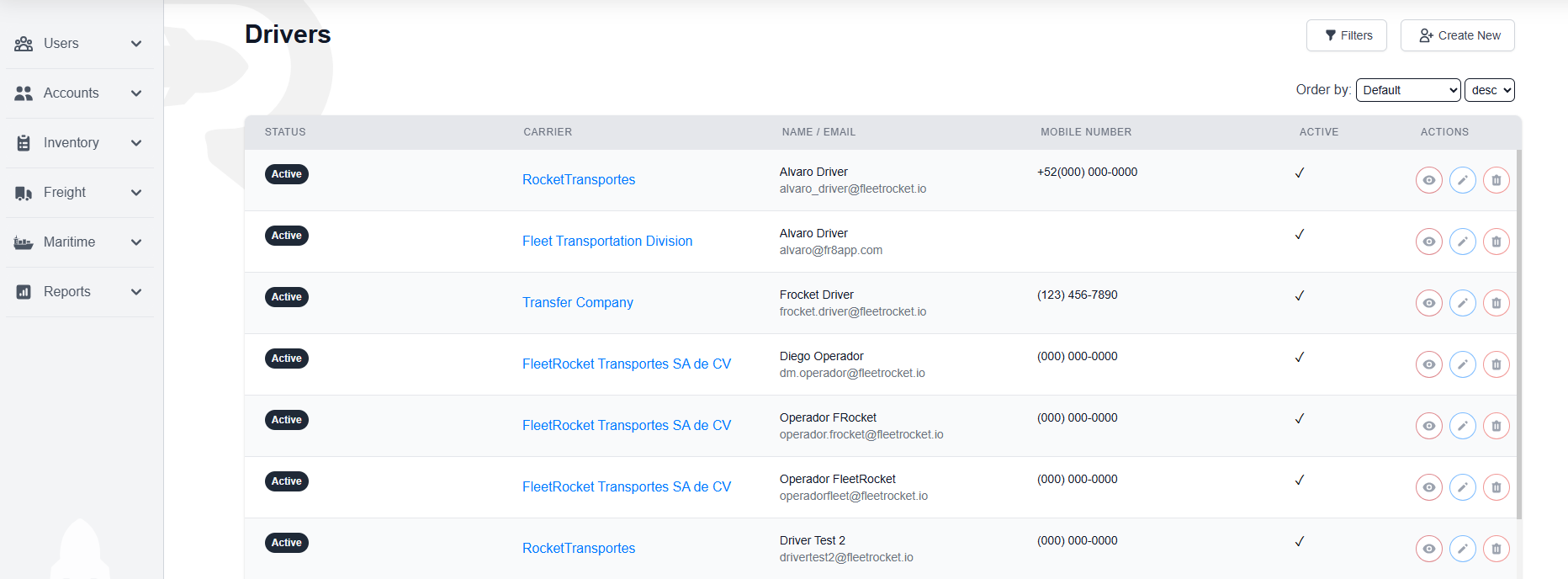Delete driver alvaro_driver@fleetrocket.io with trash icon
1568x579 pixels.
click(1496, 180)
